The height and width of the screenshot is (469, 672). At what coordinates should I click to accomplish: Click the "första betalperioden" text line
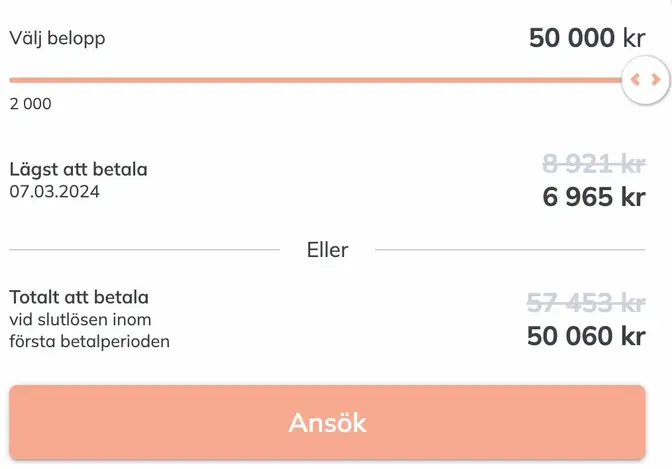[89, 341]
